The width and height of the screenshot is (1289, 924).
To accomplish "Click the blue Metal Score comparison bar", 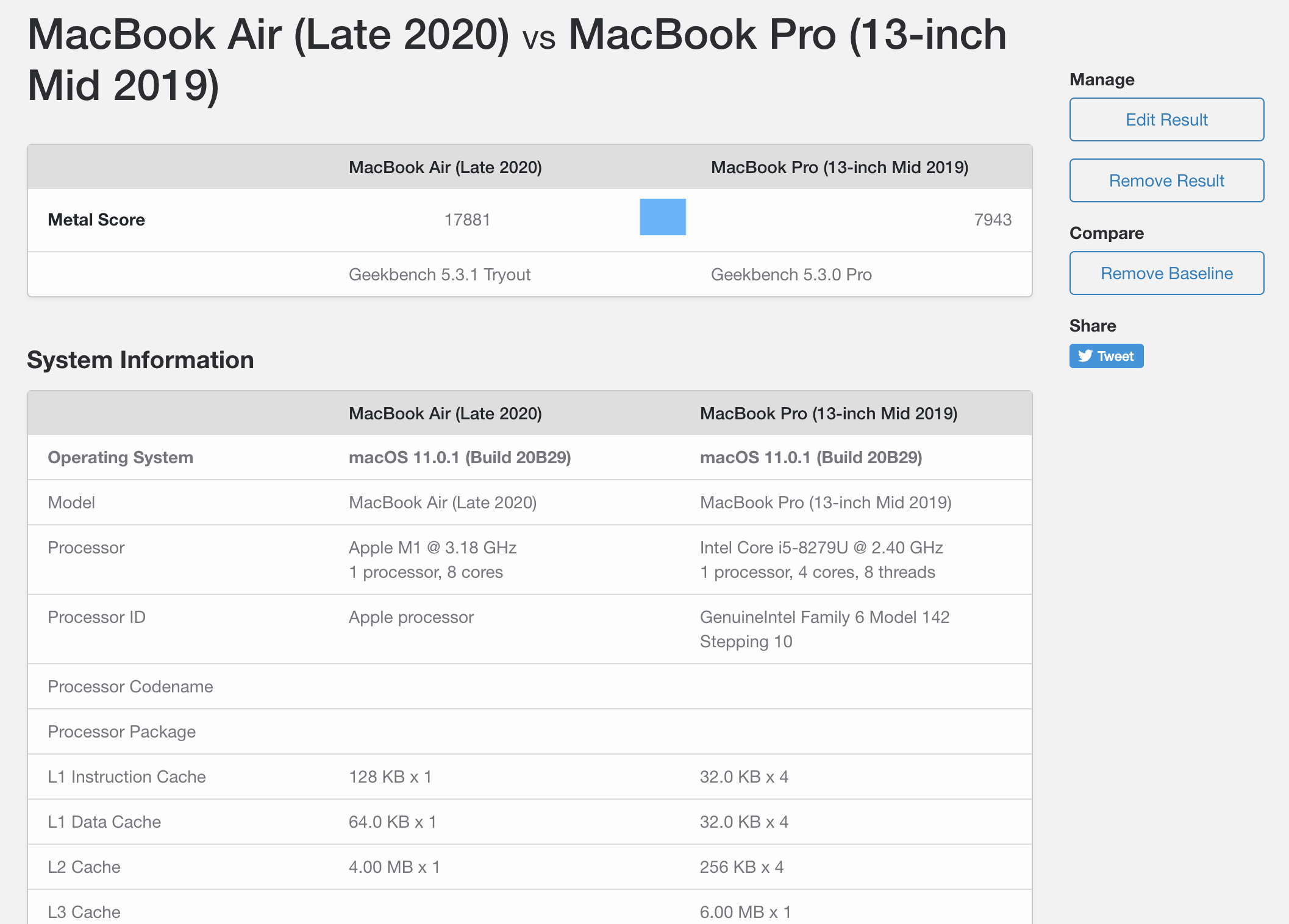I will (x=663, y=217).
